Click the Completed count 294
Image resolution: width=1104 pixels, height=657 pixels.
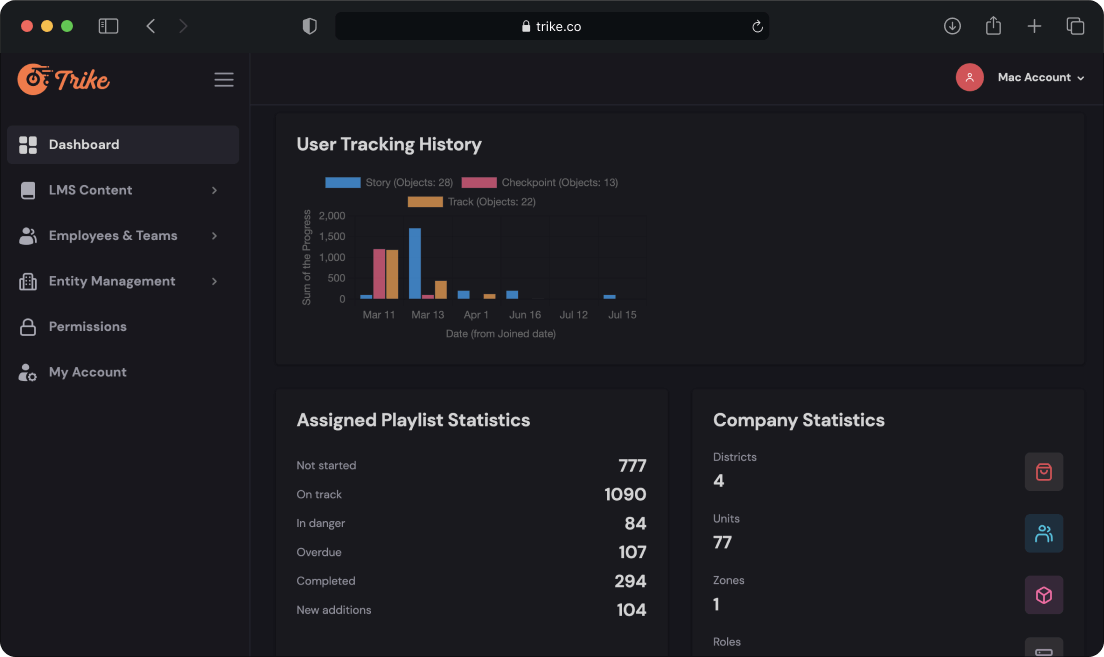(630, 582)
